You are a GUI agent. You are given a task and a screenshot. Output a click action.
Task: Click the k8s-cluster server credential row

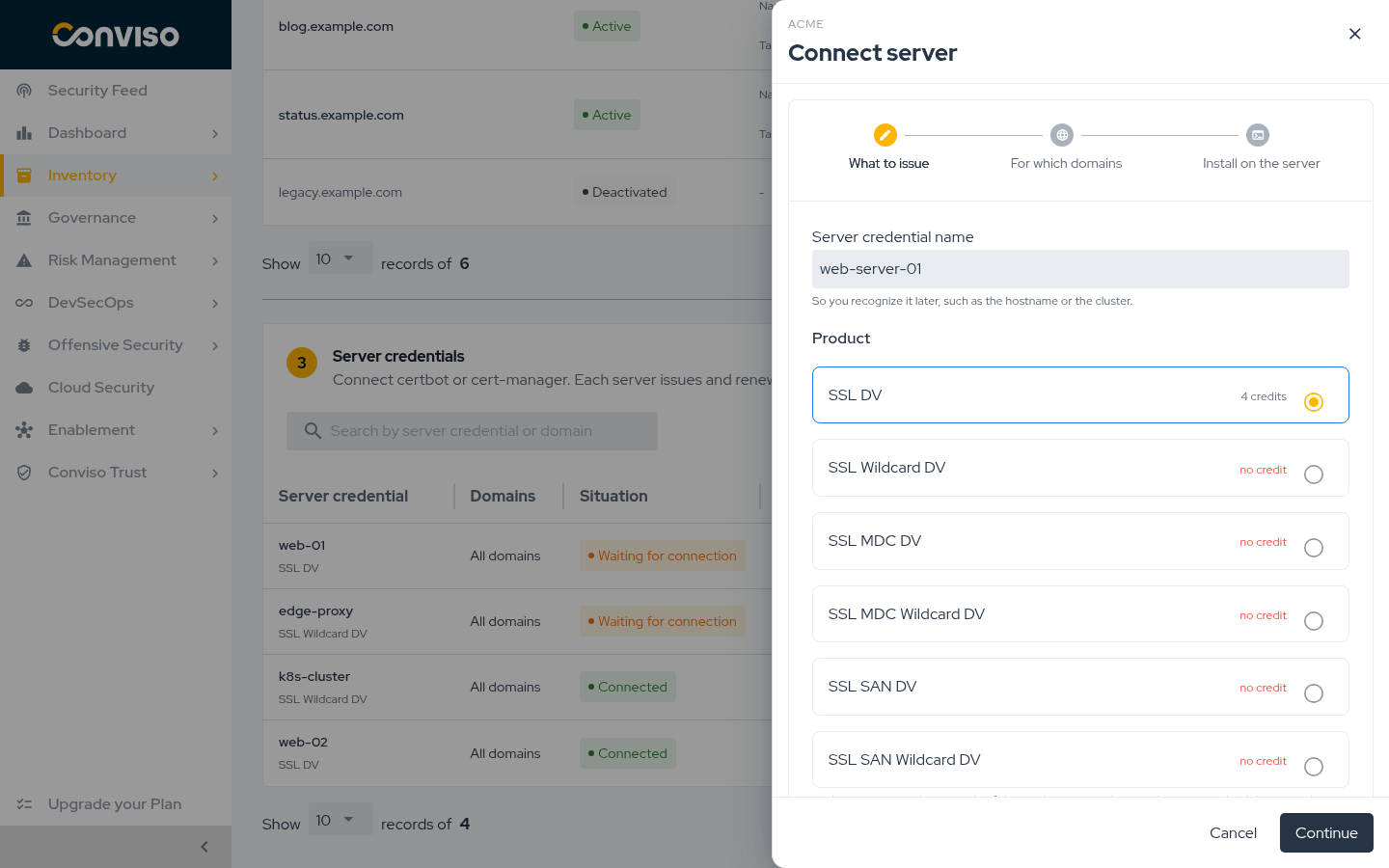point(517,688)
